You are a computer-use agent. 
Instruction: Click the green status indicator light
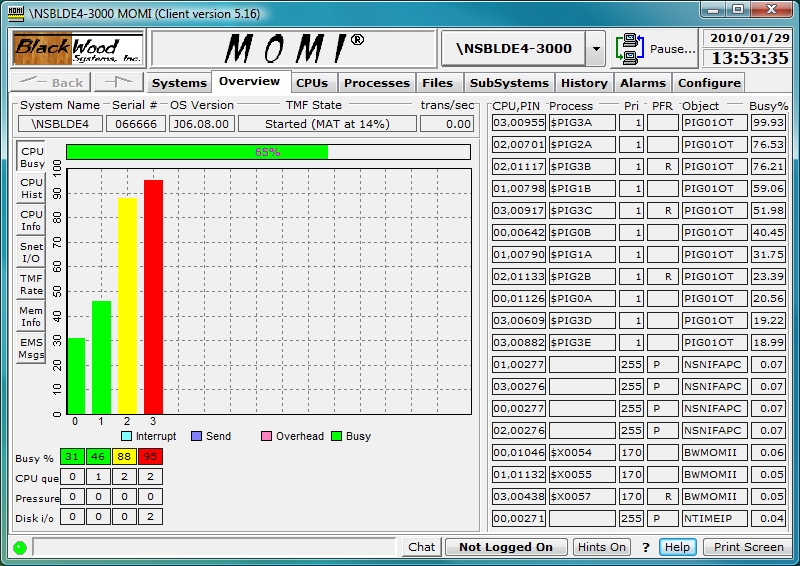click(x=19, y=547)
